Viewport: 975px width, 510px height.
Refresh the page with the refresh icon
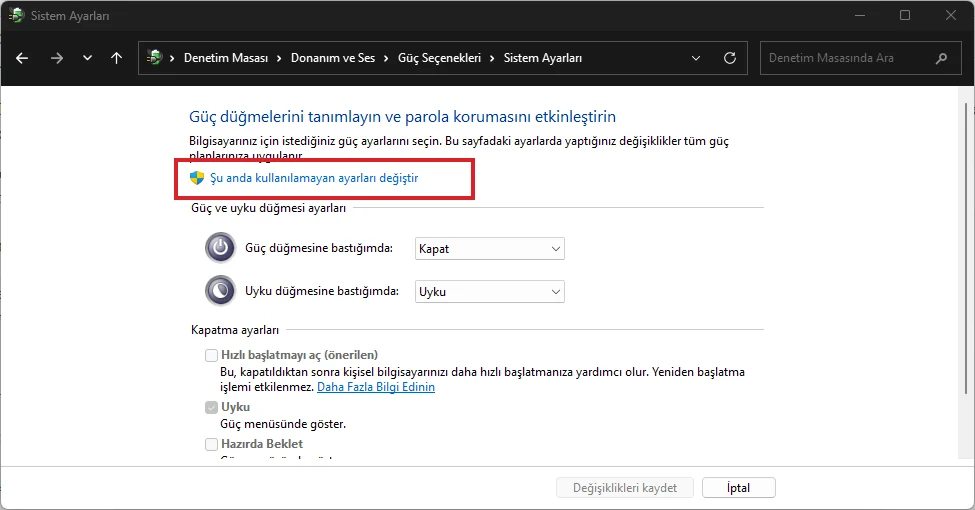(x=730, y=58)
